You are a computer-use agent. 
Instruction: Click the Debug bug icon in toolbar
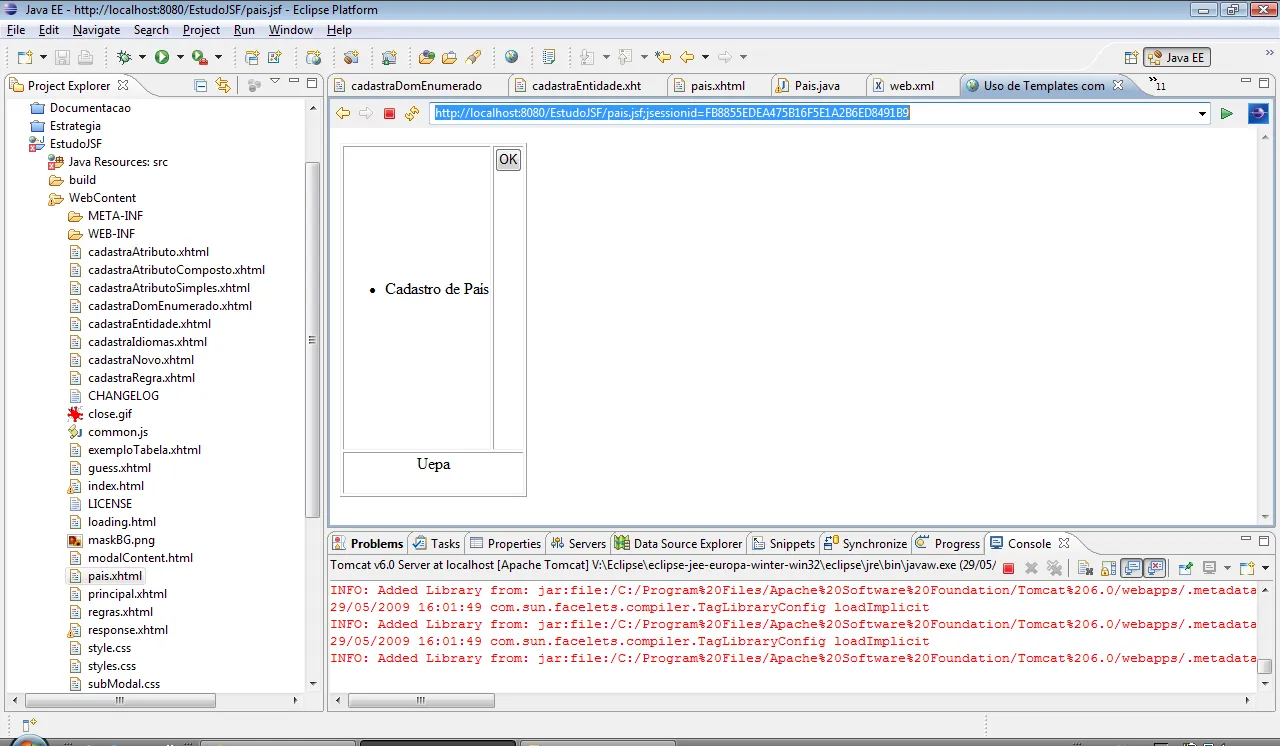tap(124, 57)
